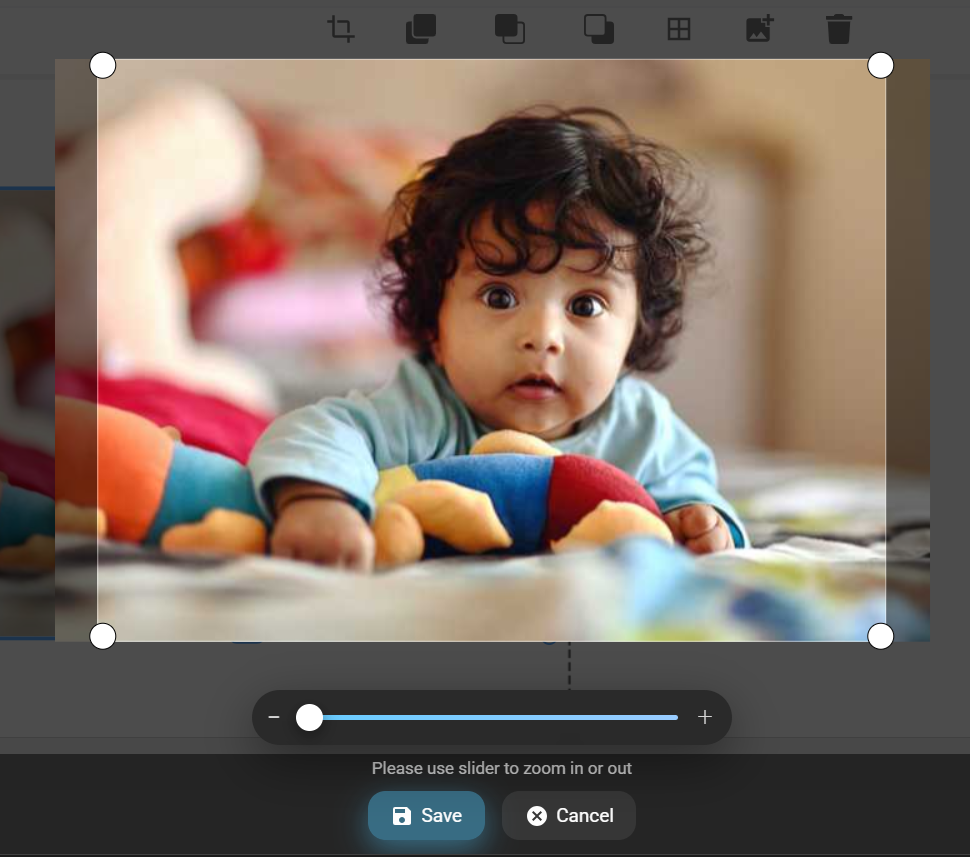Image resolution: width=970 pixels, height=857 pixels.
Task: Cancel the crop operation
Action: click(x=569, y=815)
